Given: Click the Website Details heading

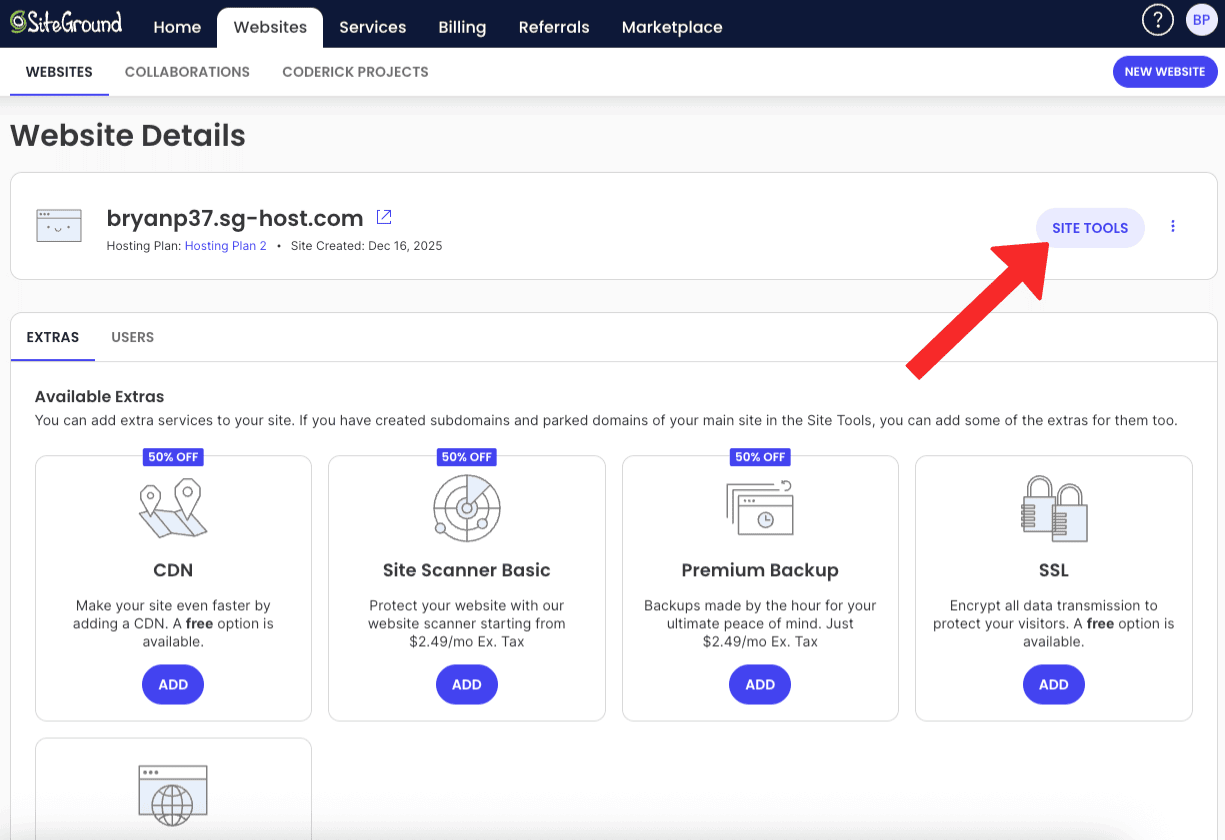Looking at the screenshot, I should 128,135.
